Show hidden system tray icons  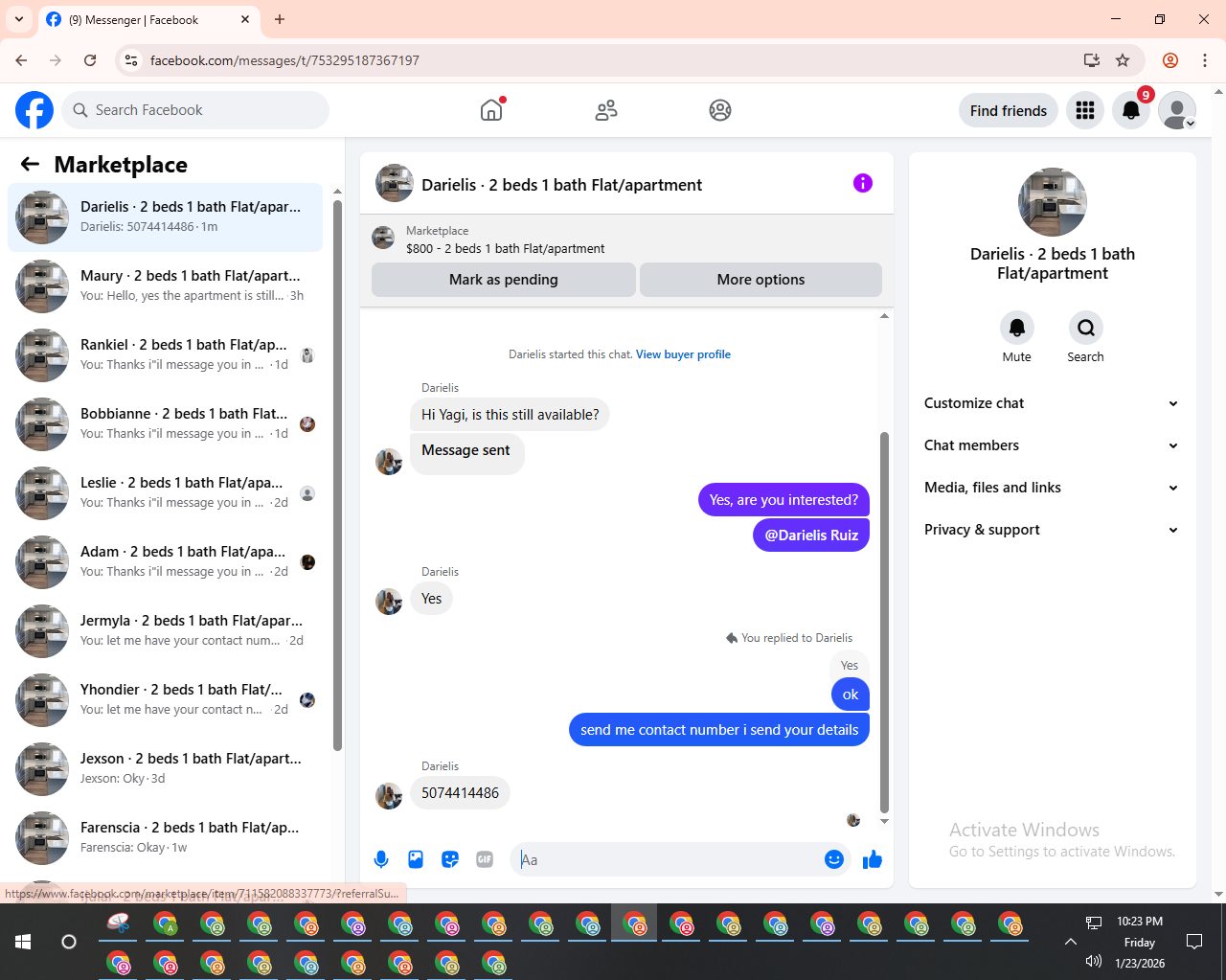pos(1071,942)
